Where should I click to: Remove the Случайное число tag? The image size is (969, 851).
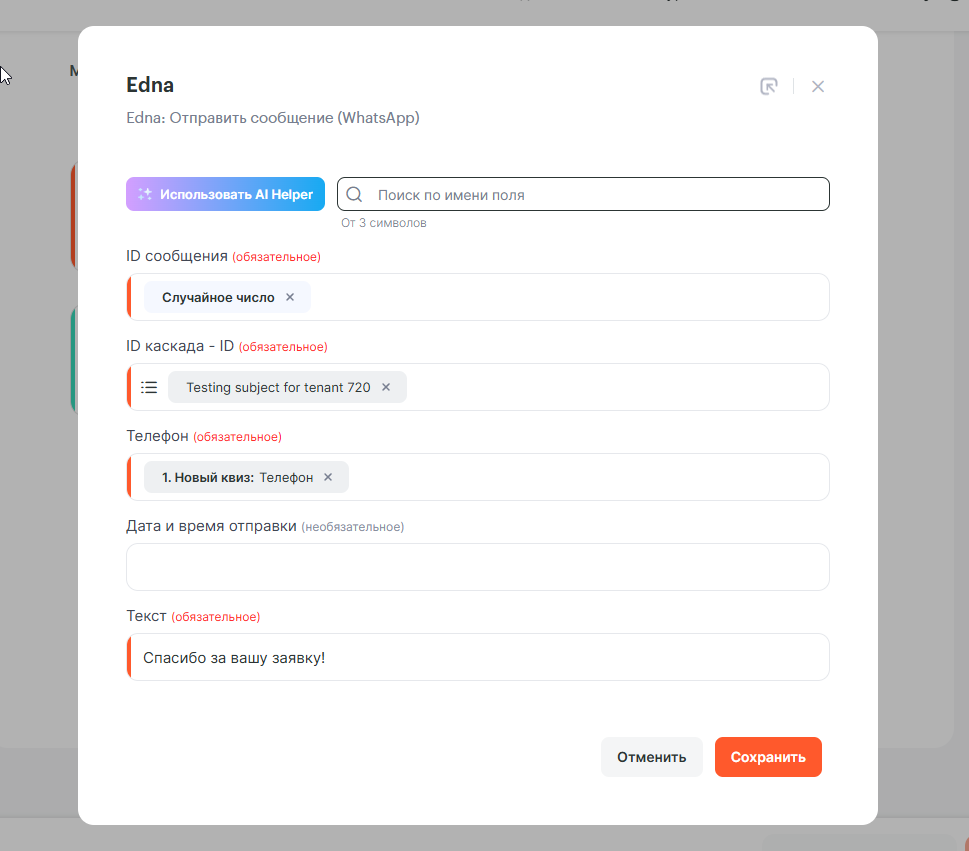(290, 297)
